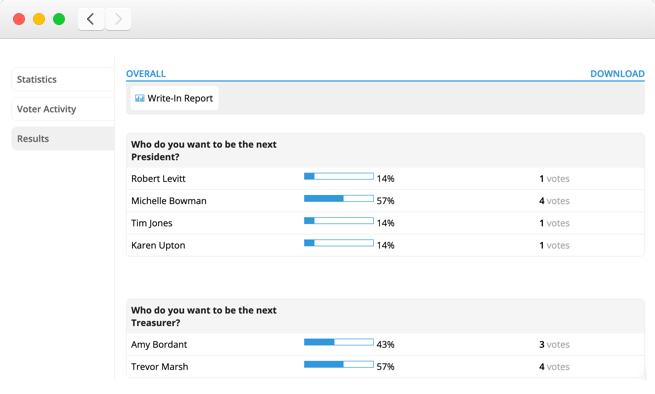The image size is (655, 394).
Task: Select the name Michelle Bowman
Action: [169, 201]
